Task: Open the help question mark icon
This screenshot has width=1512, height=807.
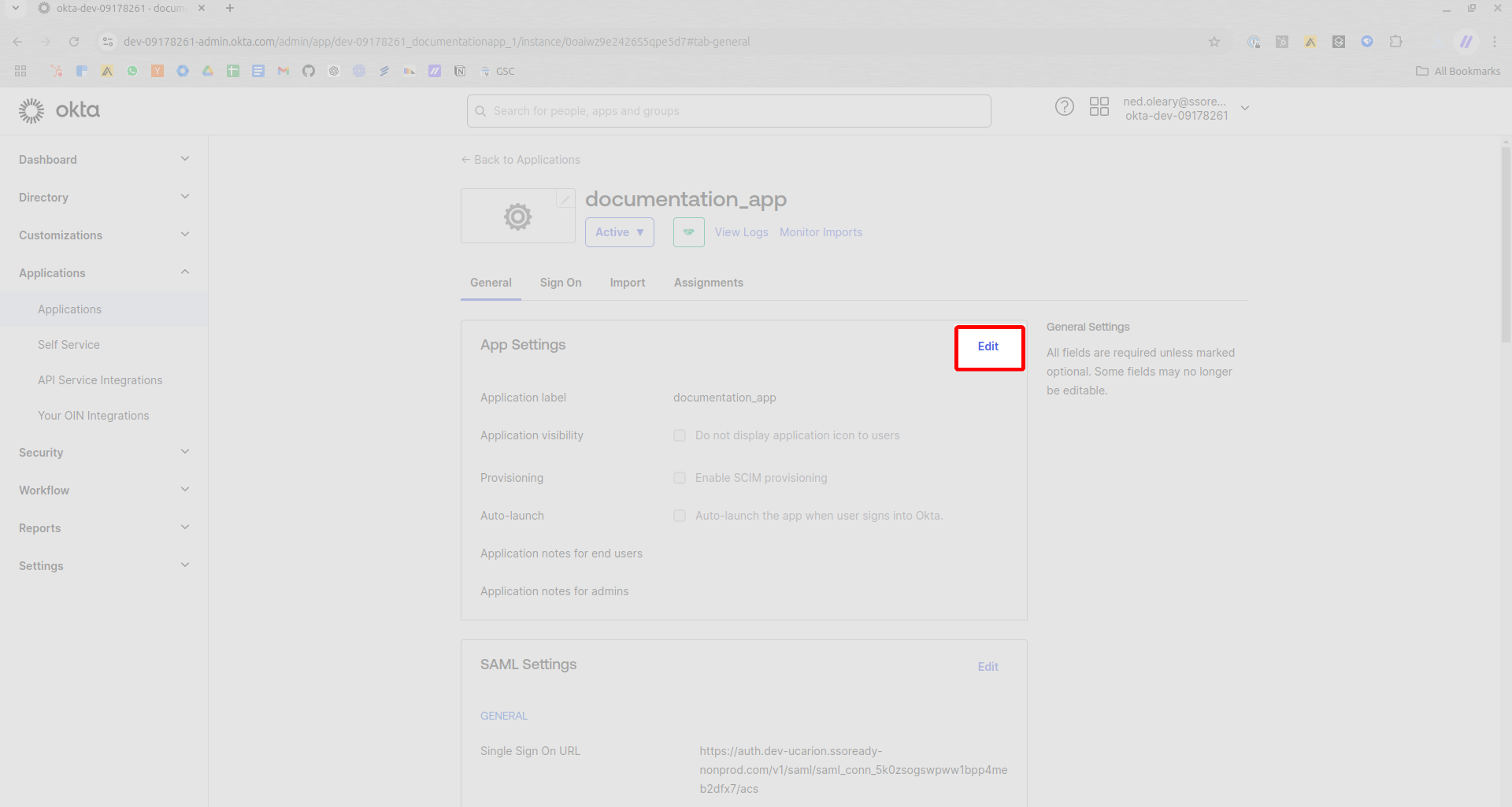Action: tap(1065, 106)
